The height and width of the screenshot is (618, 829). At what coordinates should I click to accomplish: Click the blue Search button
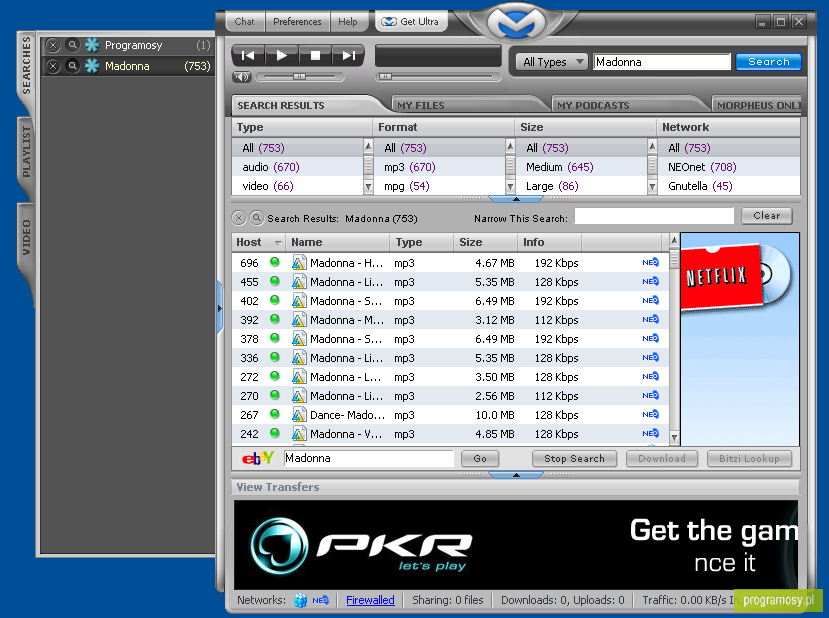tap(768, 62)
